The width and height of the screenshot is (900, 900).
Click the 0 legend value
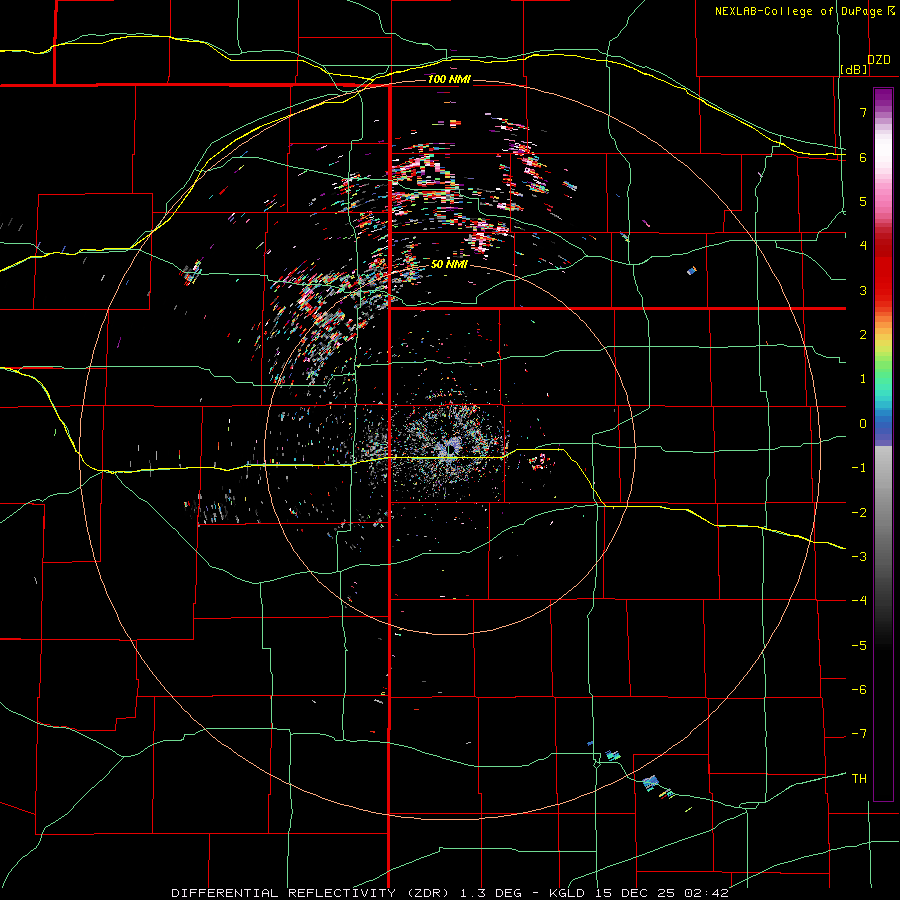(x=863, y=424)
